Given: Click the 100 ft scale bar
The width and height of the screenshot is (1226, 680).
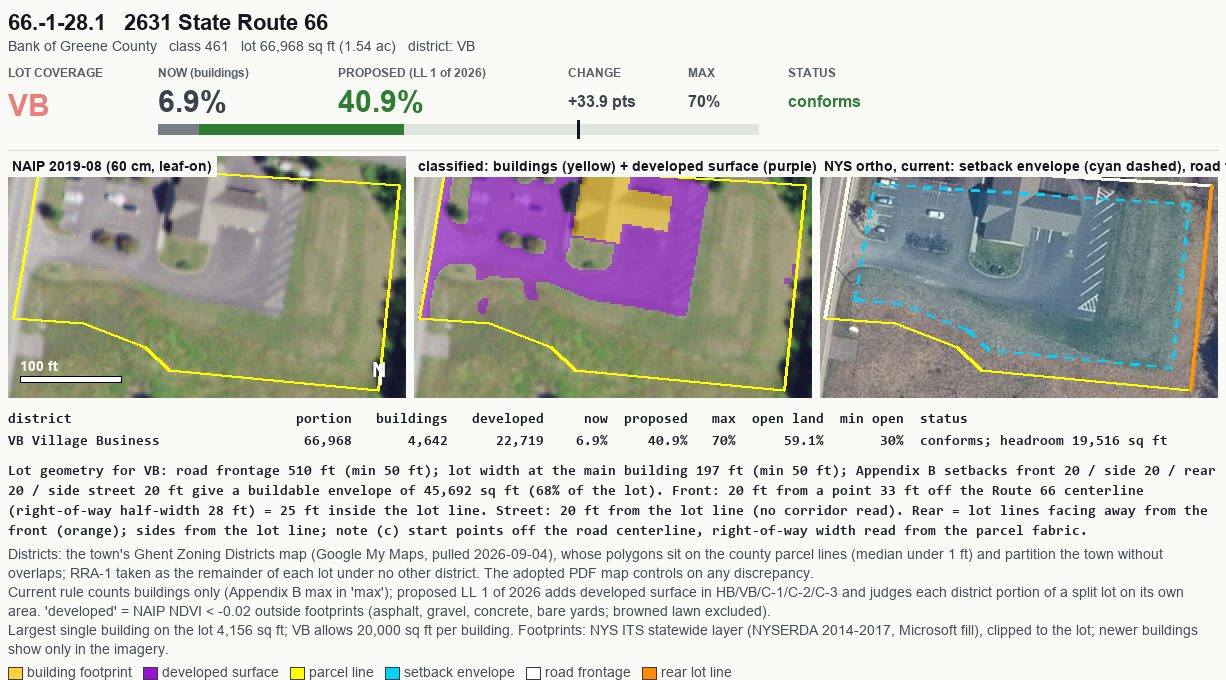Looking at the screenshot, I should [x=70, y=379].
